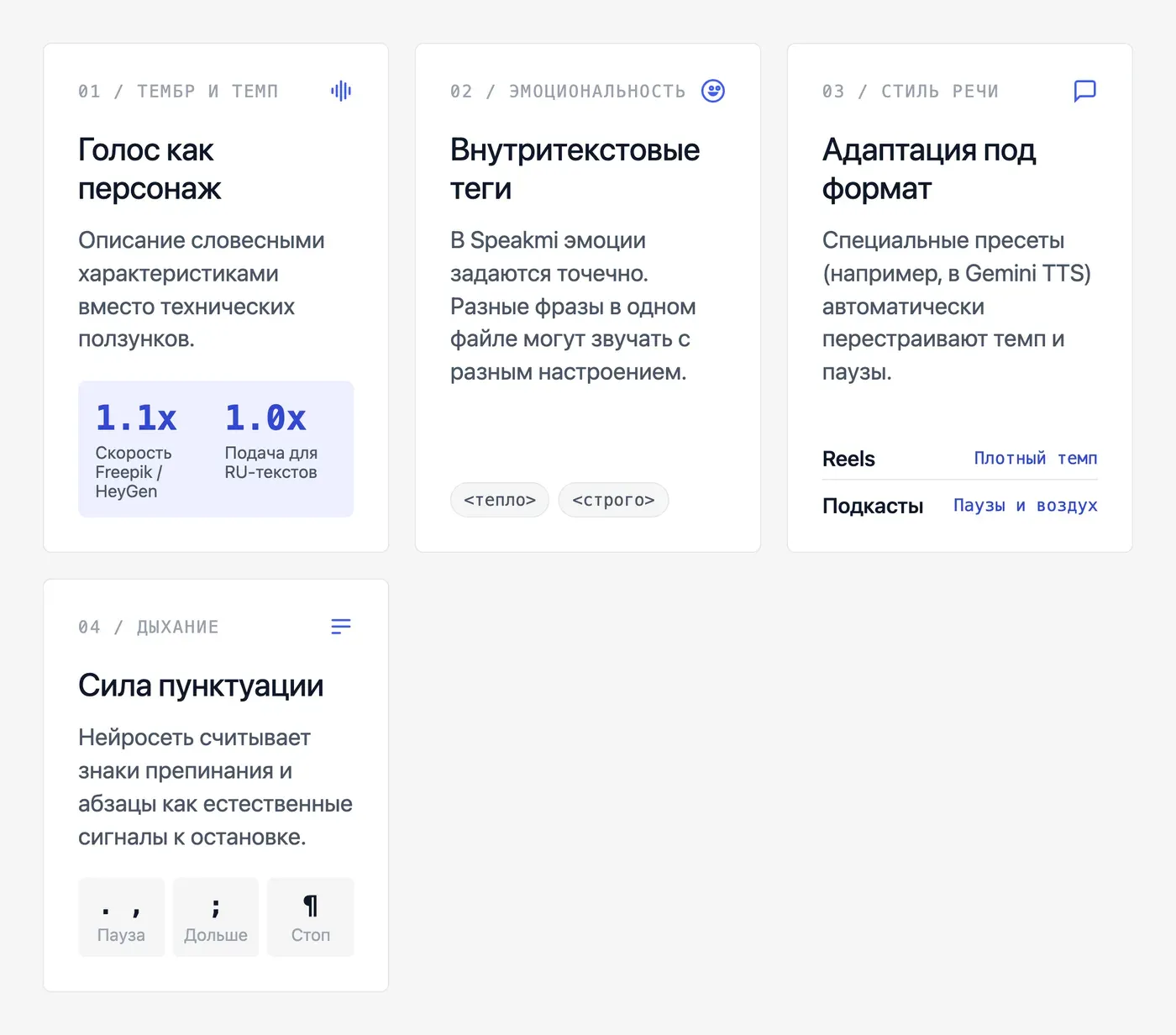Viewport: 1176px width, 1035px height.
Task: Click the 'Подкасты' row label
Action: pyautogui.click(x=873, y=506)
